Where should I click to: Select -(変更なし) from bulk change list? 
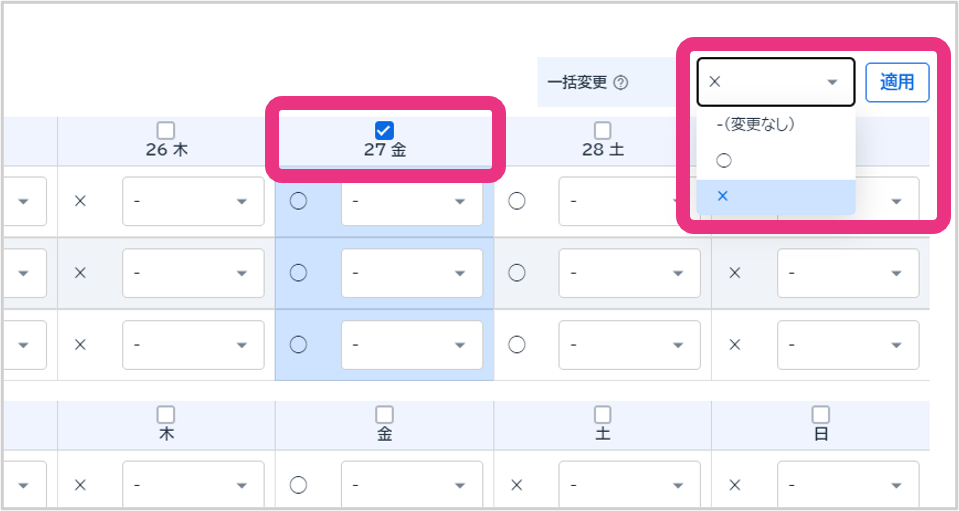[x=755, y=124]
